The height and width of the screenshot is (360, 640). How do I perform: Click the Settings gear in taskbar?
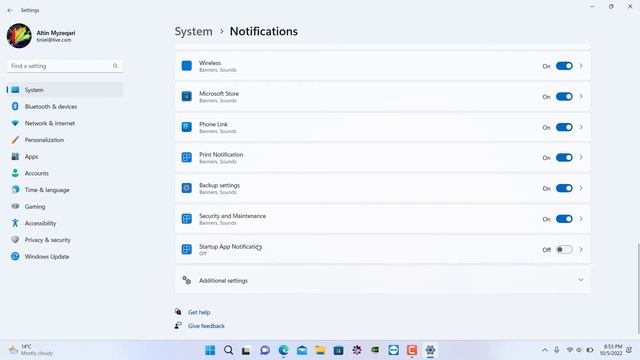point(430,350)
